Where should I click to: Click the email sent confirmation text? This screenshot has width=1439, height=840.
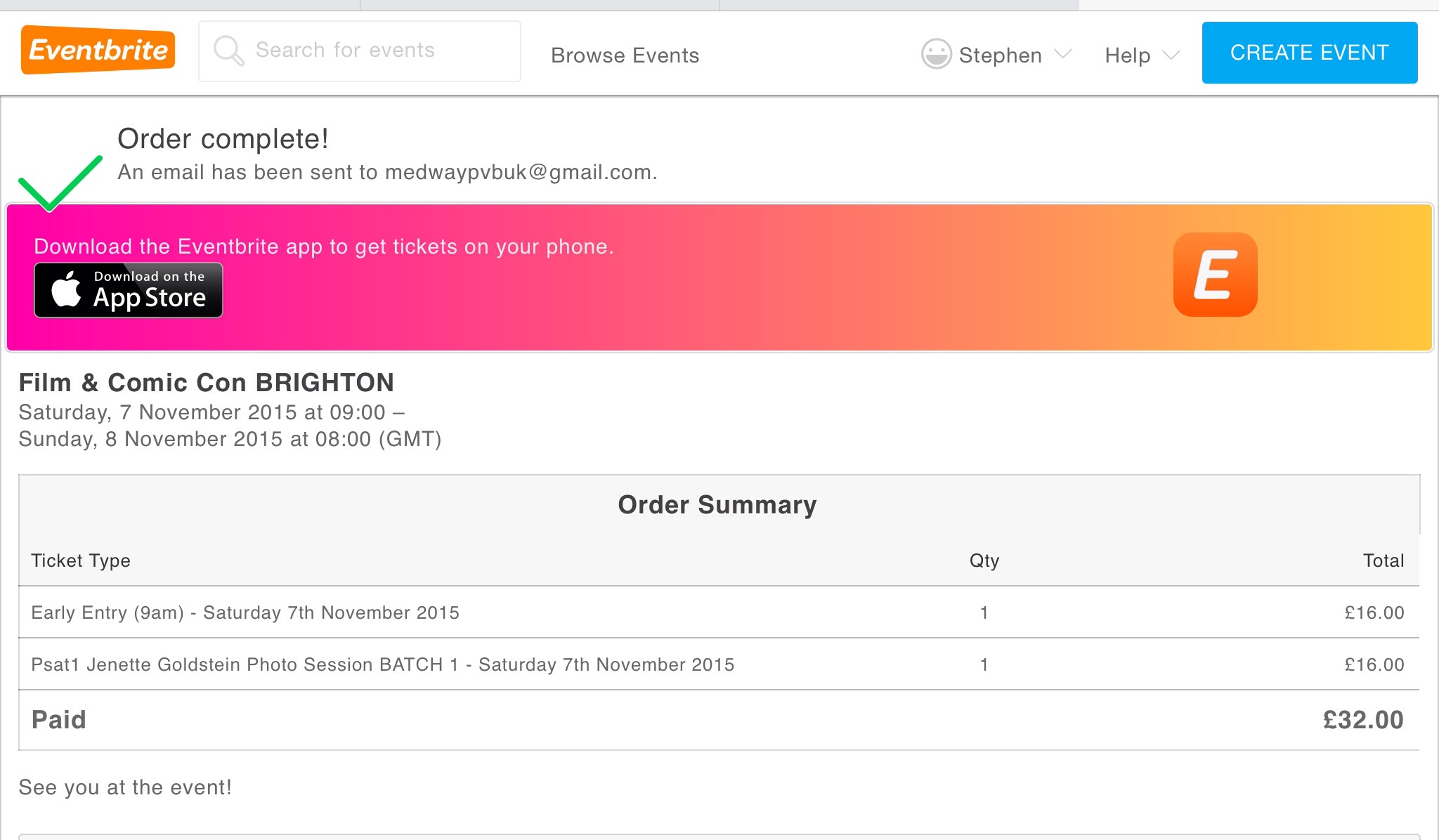[387, 172]
